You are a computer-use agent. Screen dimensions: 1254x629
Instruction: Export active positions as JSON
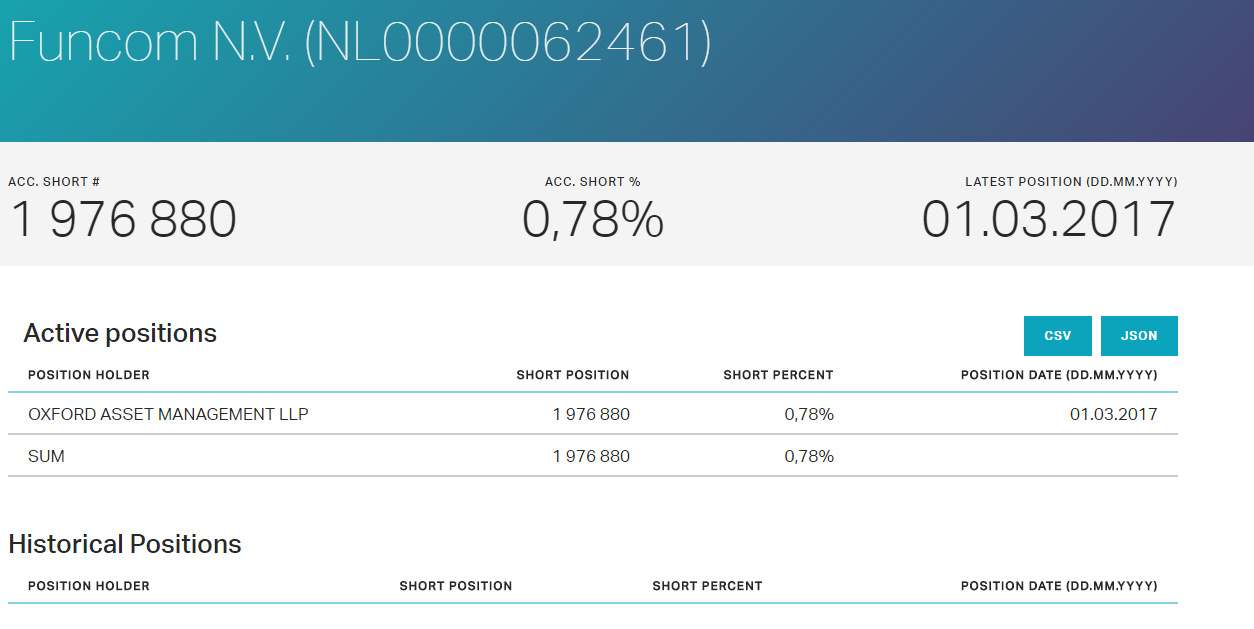click(1139, 336)
